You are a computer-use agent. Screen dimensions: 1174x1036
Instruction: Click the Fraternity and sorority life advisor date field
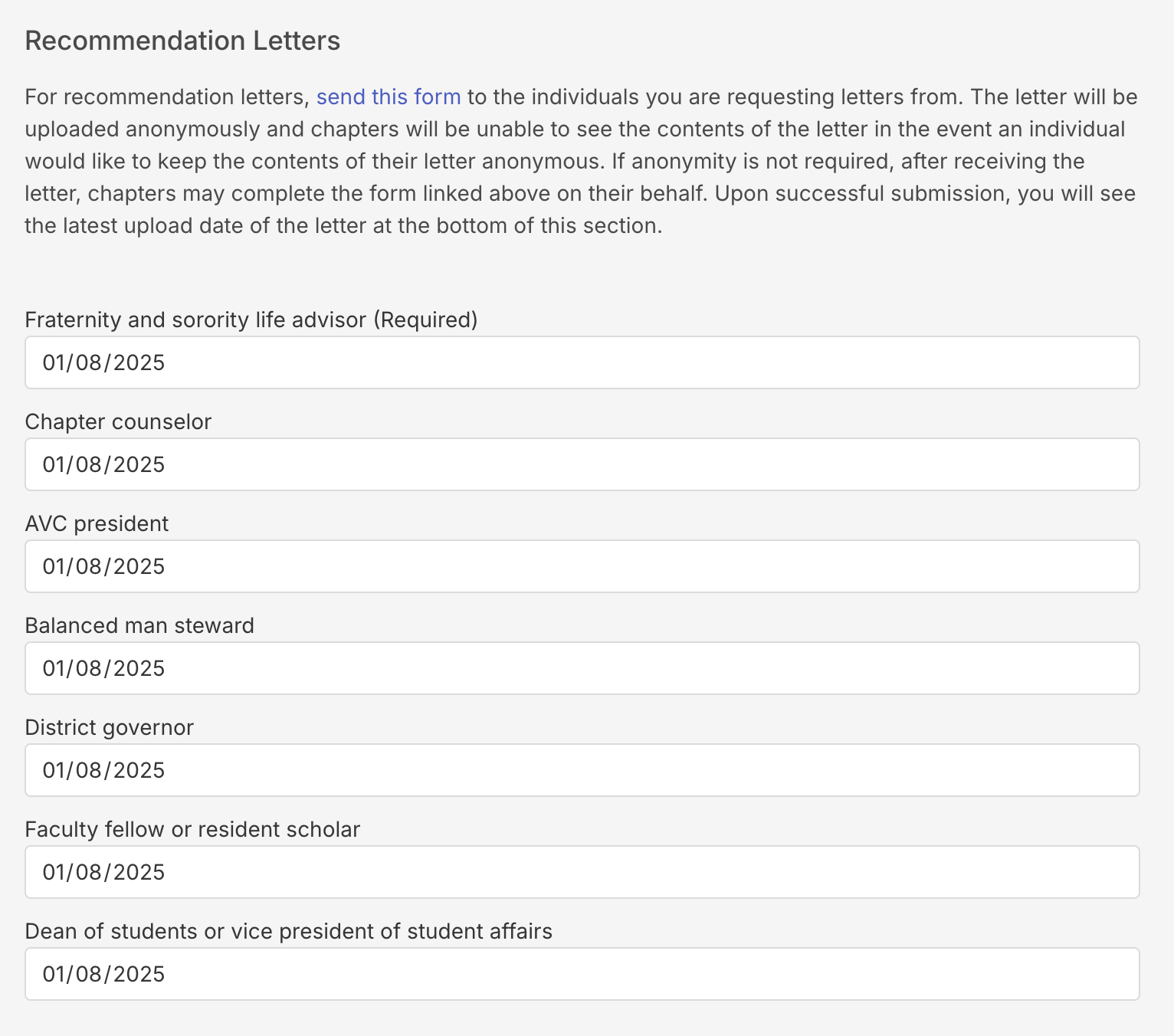[582, 362]
